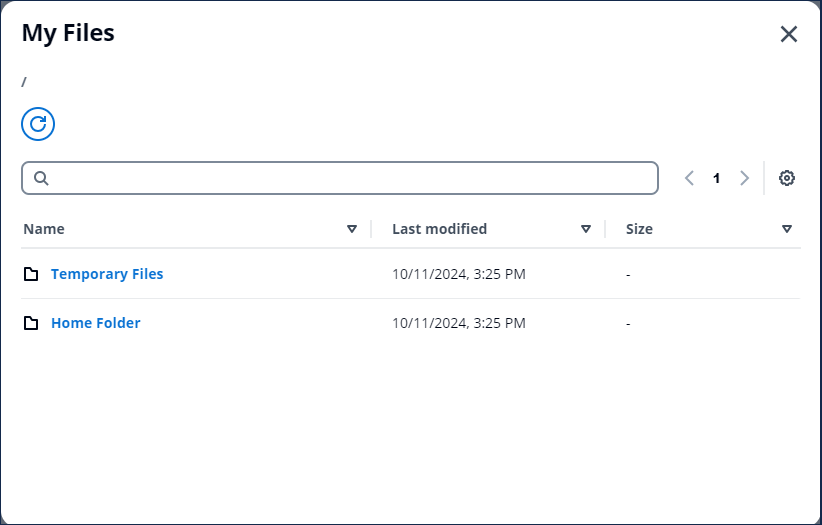Open the Home Folder link
Viewport: 822px width, 525px height.
tap(95, 323)
